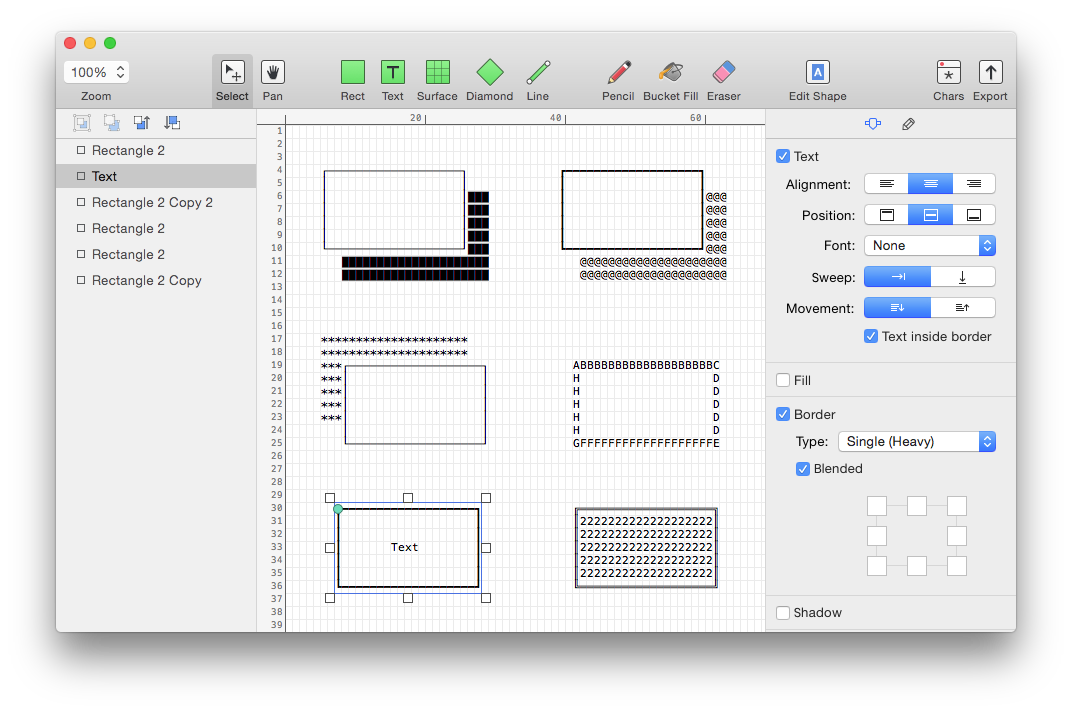Select the Rect shape tool
The width and height of the screenshot is (1072, 712).
pos(352,73)
